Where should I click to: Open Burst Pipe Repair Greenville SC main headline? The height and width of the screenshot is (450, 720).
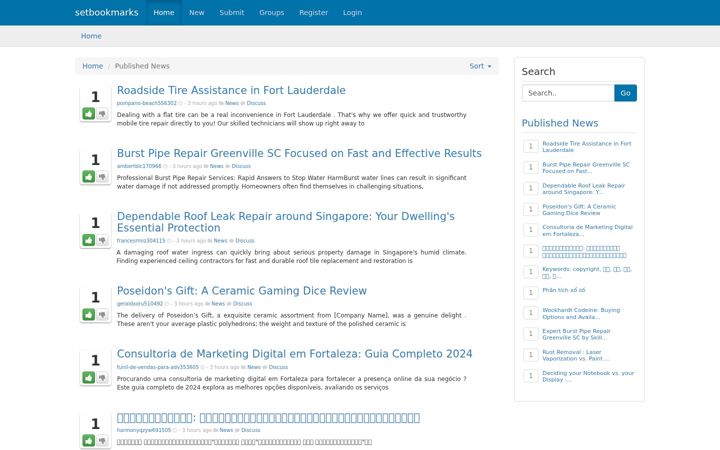click(x=299, y=153)
